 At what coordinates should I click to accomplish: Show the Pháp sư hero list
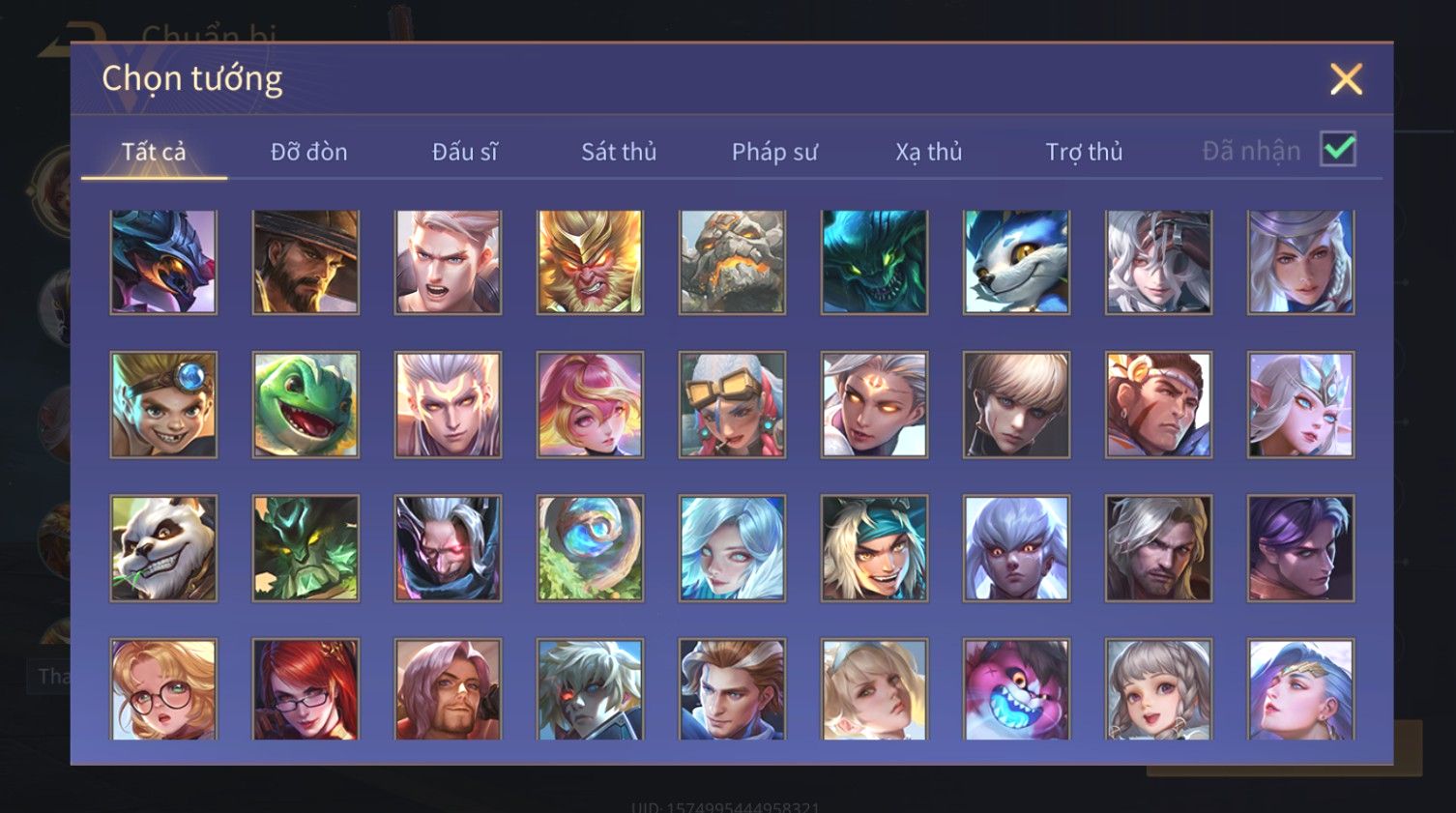tap(774, 152)
